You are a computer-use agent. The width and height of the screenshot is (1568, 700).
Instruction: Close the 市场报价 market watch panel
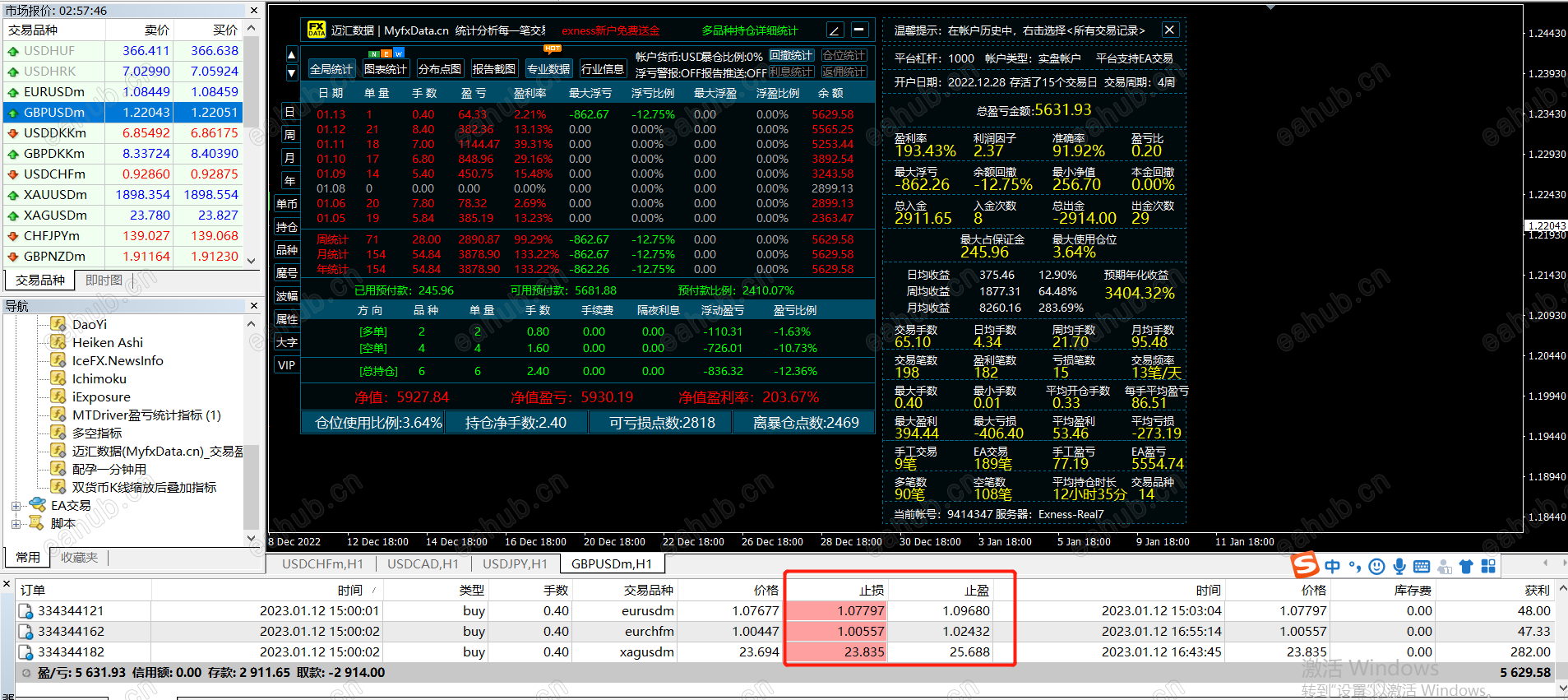(253, 11)
